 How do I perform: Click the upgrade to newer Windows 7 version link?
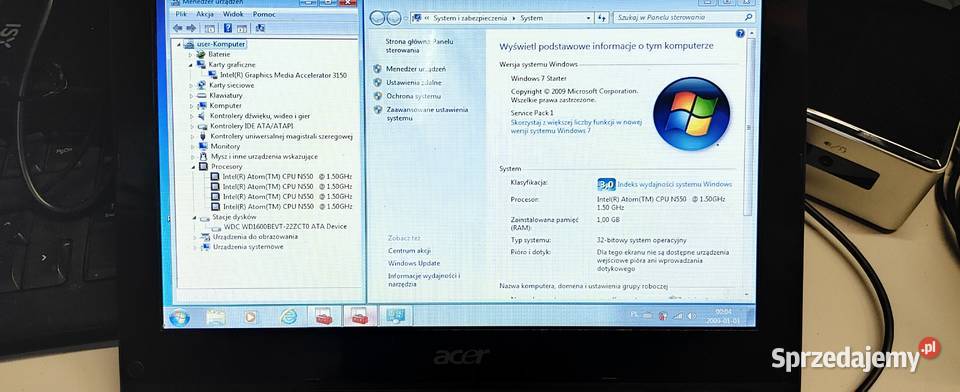[576, 126]
